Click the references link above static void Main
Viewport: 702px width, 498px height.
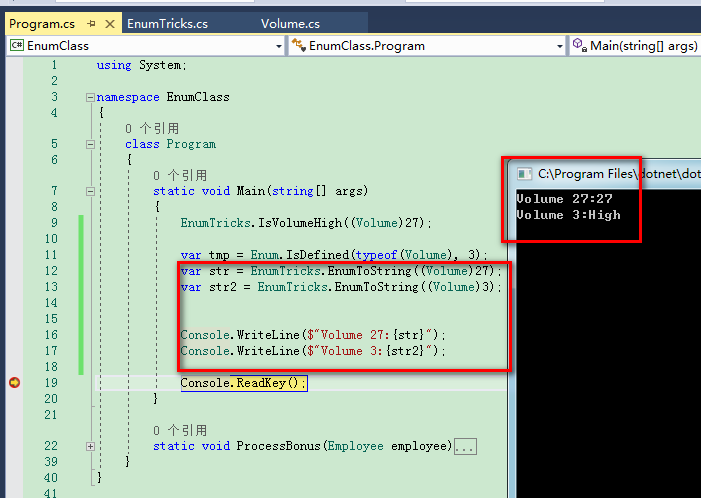[x=180, y=176]
